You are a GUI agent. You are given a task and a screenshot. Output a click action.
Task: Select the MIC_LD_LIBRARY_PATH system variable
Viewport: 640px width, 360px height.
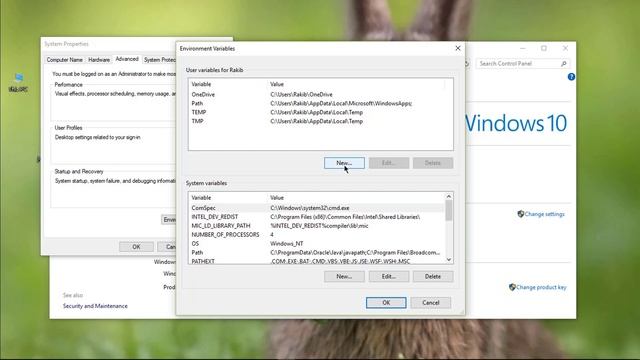[x=317, y=226]
